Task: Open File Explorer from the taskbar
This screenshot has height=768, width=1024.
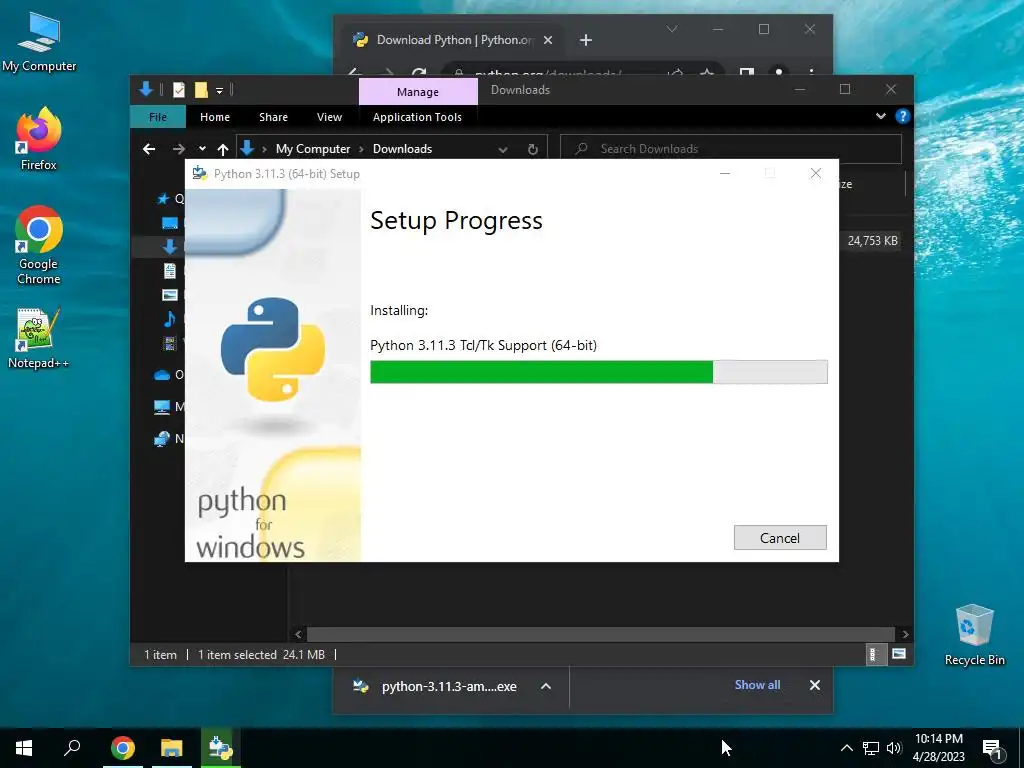Action: click(172, 748)
